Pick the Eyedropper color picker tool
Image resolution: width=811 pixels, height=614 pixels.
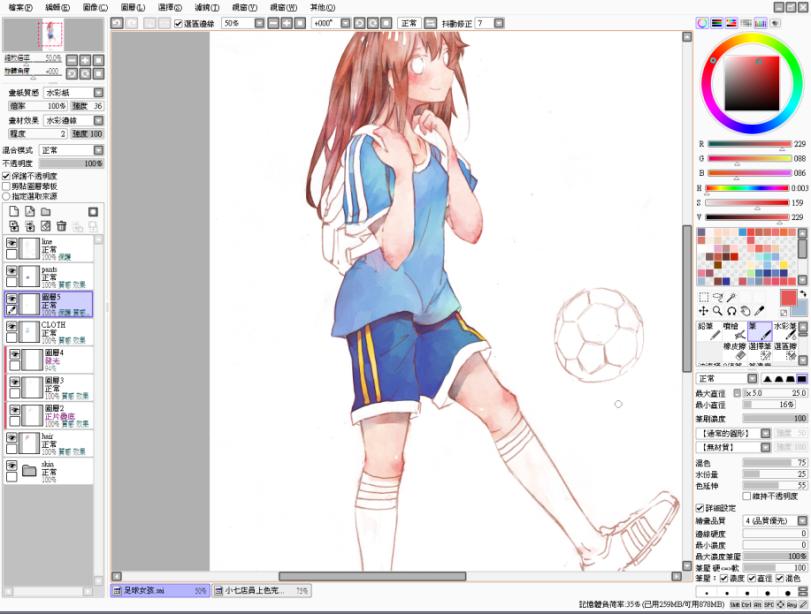tap(759, 311)
